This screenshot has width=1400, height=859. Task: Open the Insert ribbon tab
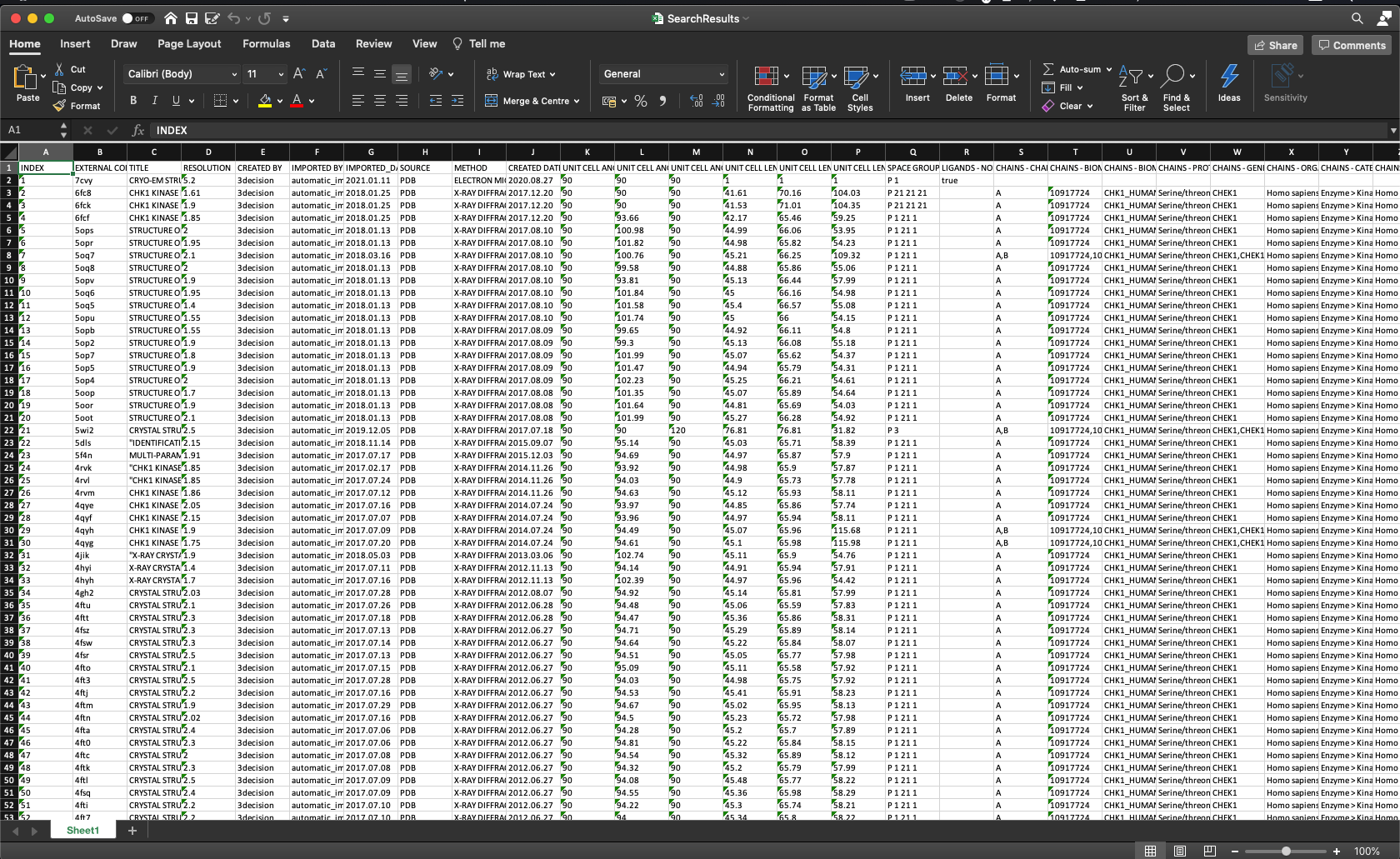75,43
